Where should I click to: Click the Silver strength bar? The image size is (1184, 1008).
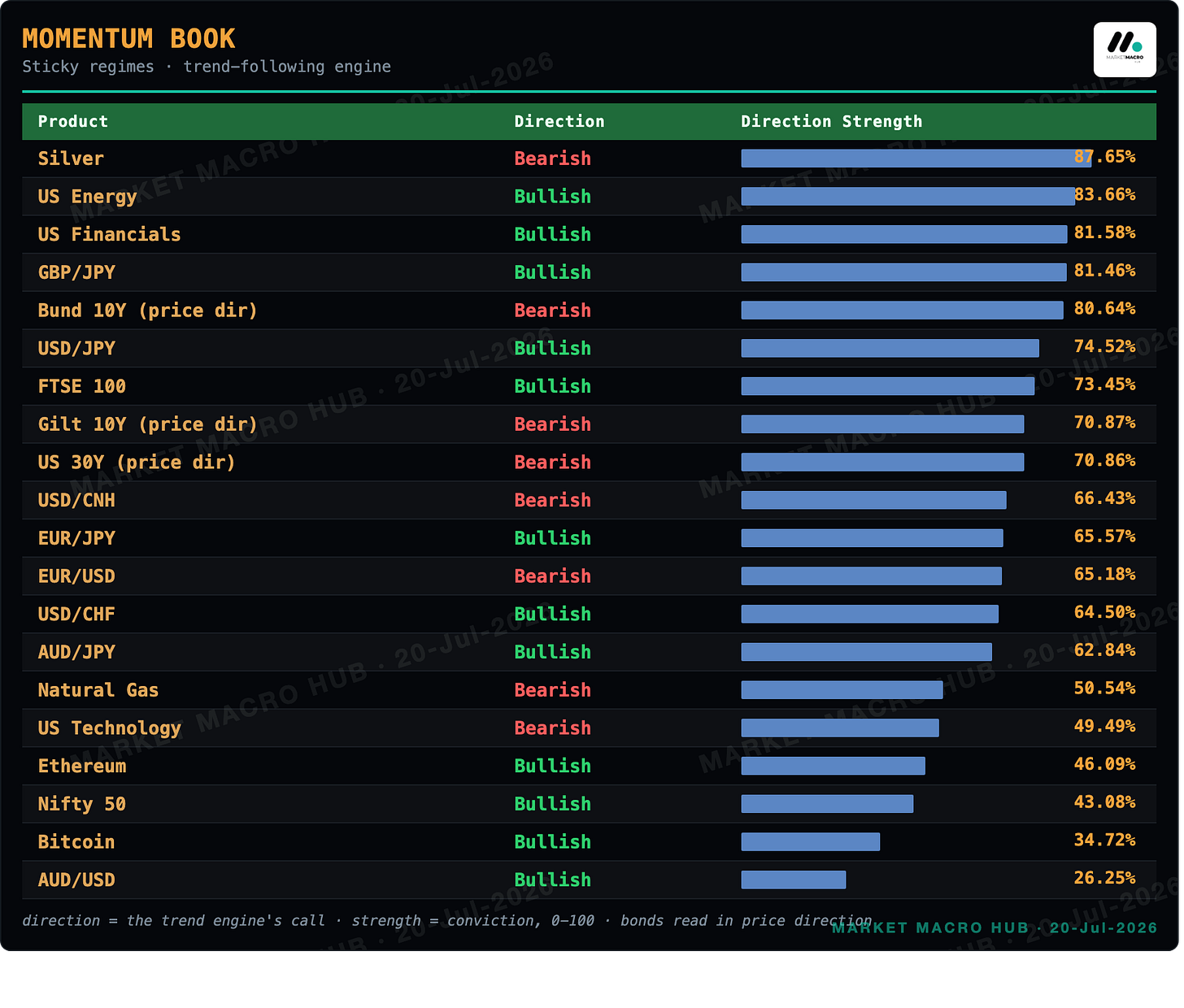[x=916, y=159]
